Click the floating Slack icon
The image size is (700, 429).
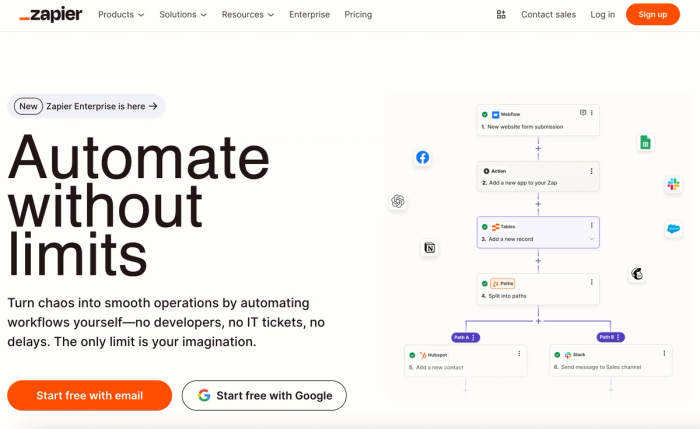click(673, 184)
